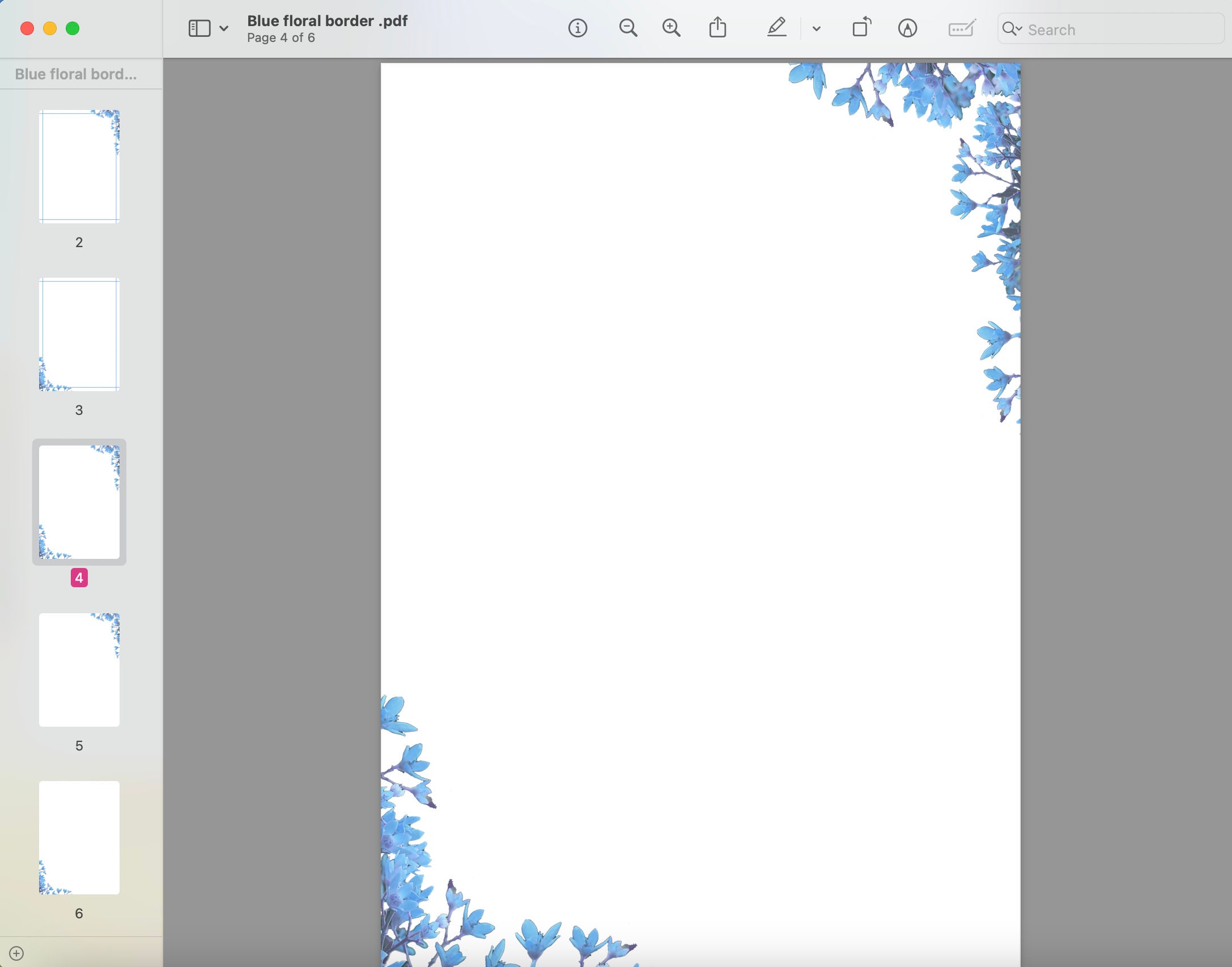The image size is (1232, 967).
Task: Zoom in on the PDF page
Action: click(x=671, y=28)
